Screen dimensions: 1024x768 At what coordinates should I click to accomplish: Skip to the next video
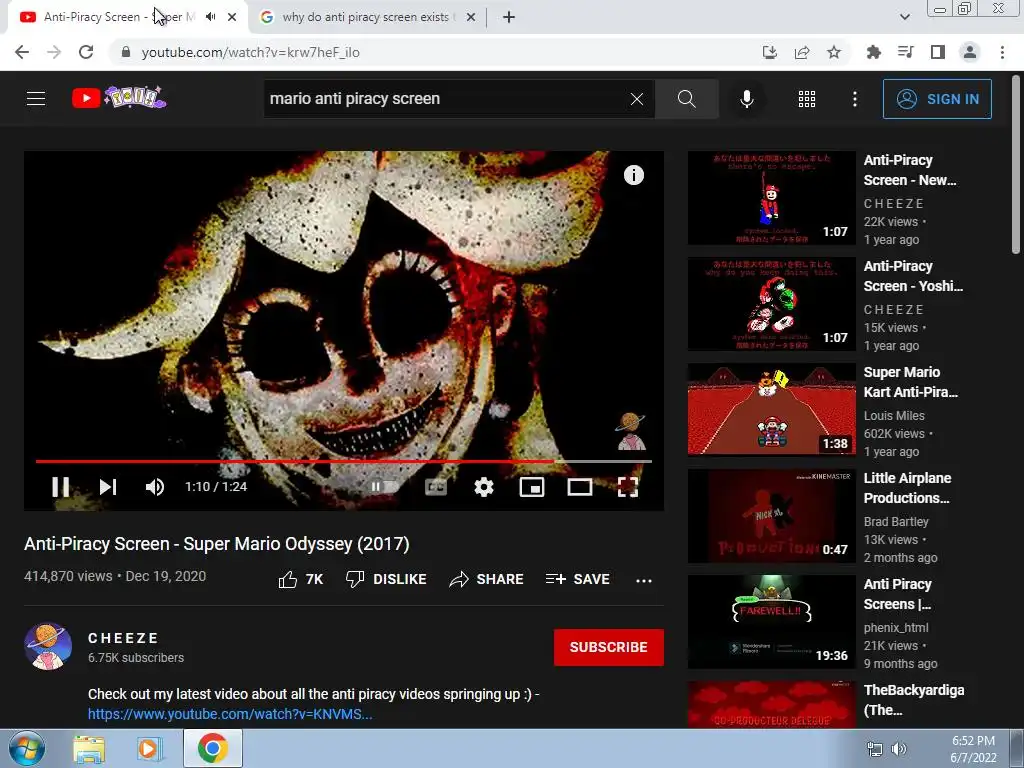click(108, 487)
